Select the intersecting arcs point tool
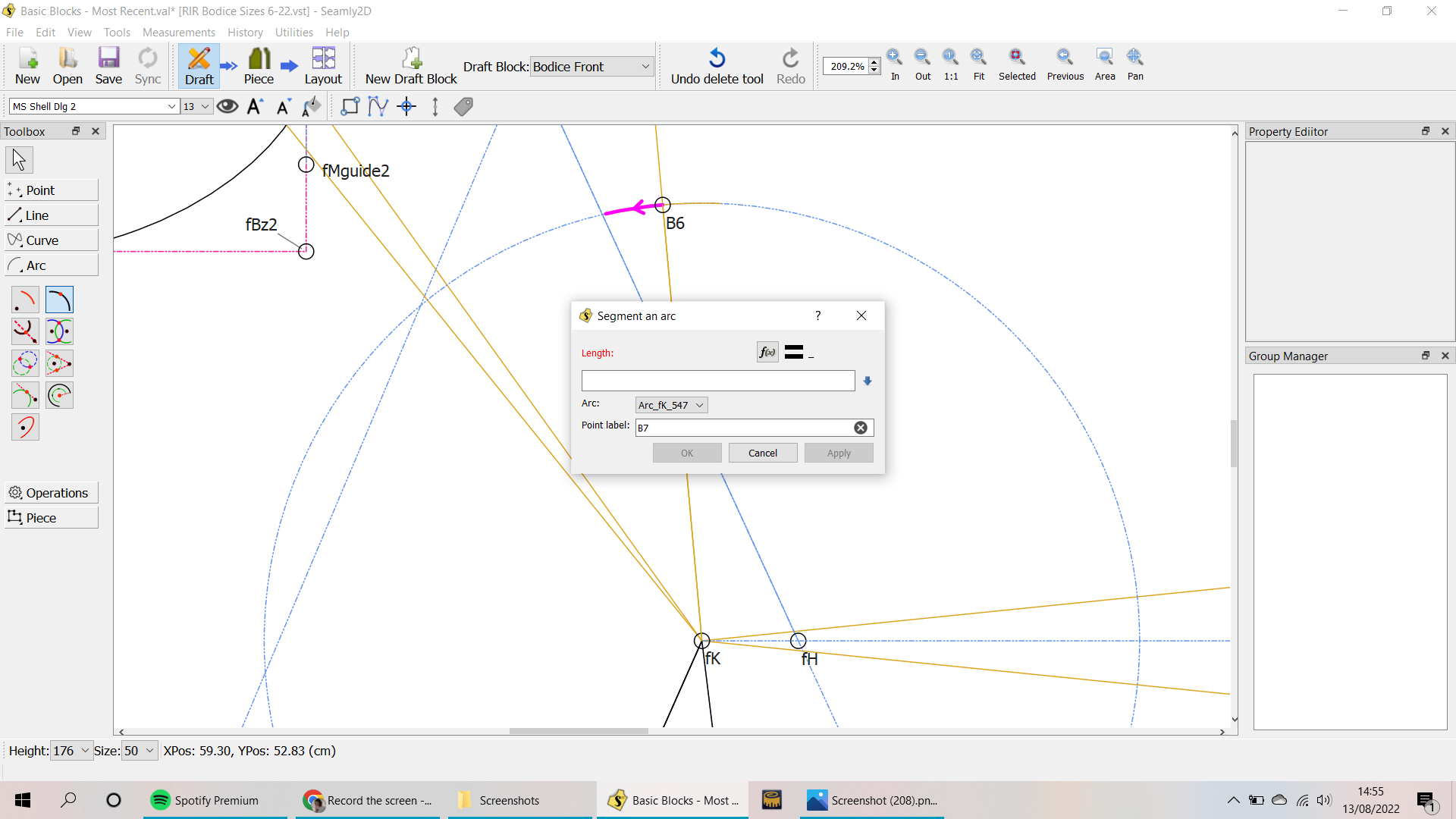 [59, 332]
